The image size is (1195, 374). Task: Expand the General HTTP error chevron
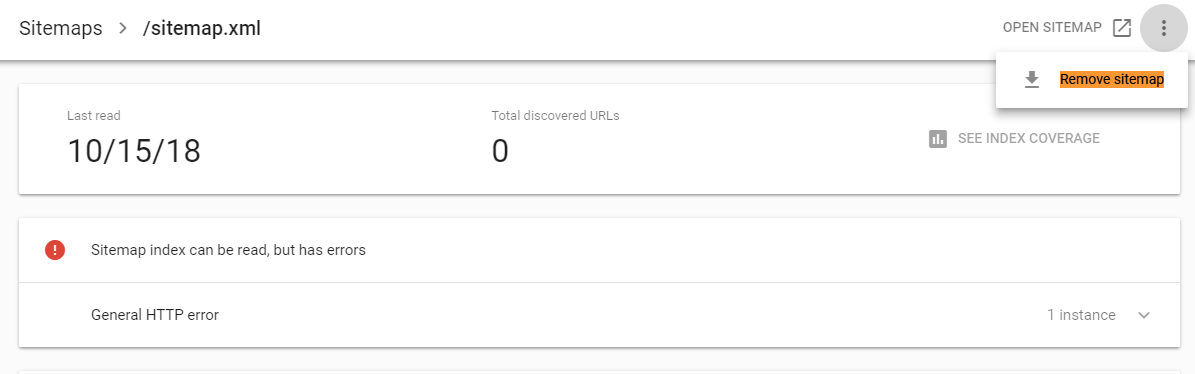[x=1143, y=315]
